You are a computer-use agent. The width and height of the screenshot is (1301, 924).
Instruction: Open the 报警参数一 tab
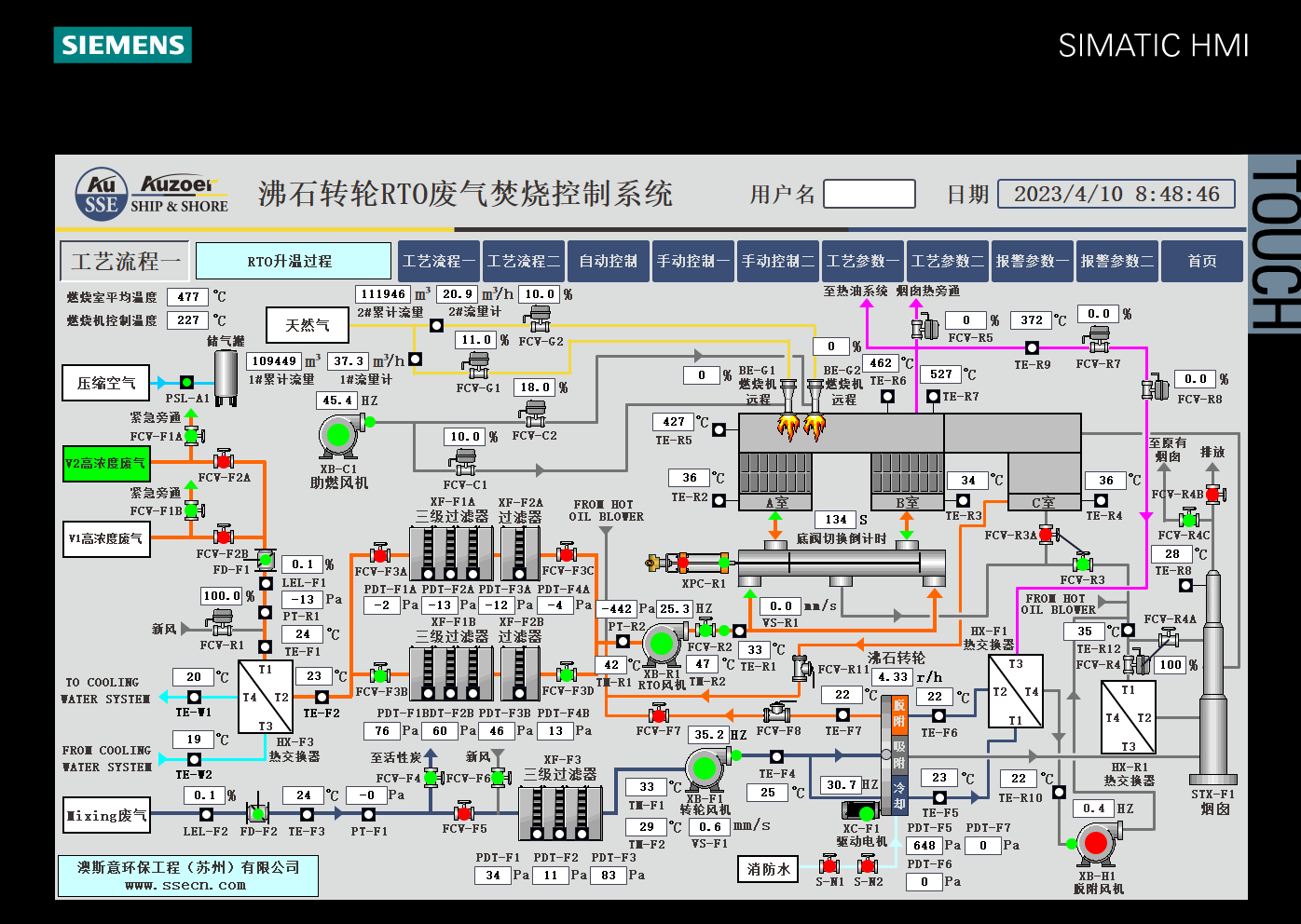[x=1033, y=261]
